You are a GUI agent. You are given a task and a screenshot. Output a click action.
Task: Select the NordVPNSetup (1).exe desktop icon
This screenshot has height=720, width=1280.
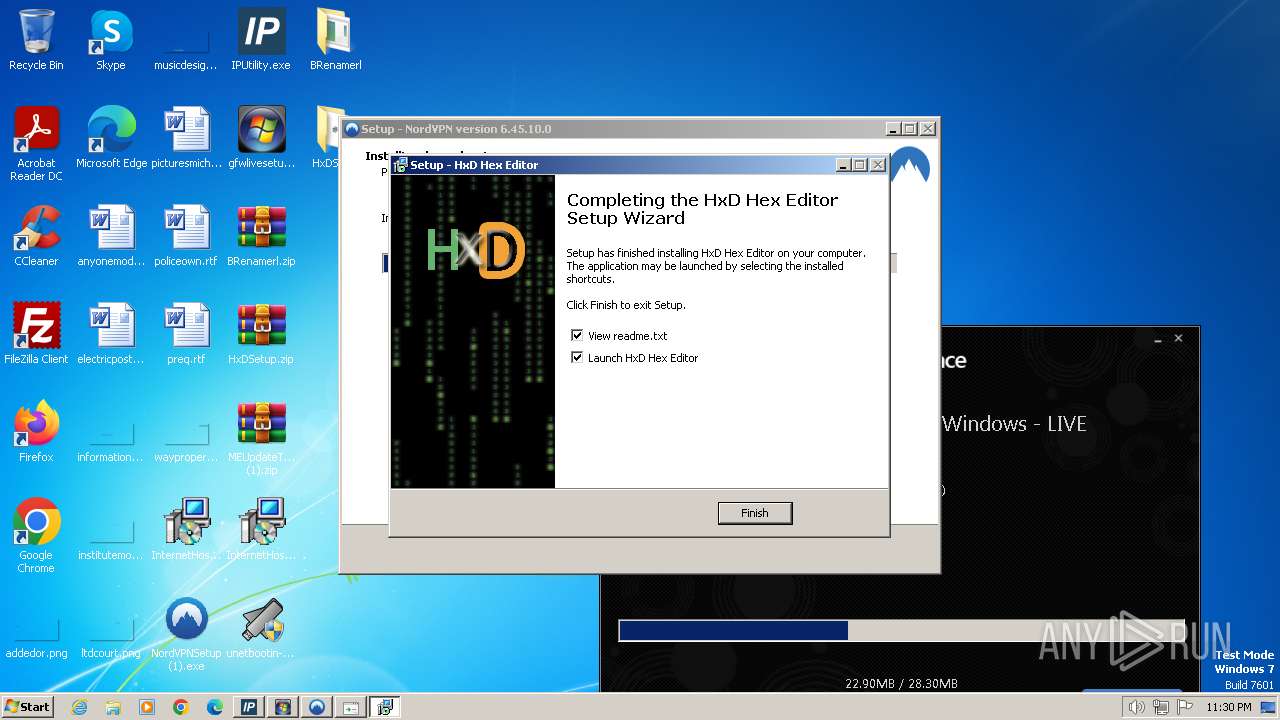coord(187,634)
